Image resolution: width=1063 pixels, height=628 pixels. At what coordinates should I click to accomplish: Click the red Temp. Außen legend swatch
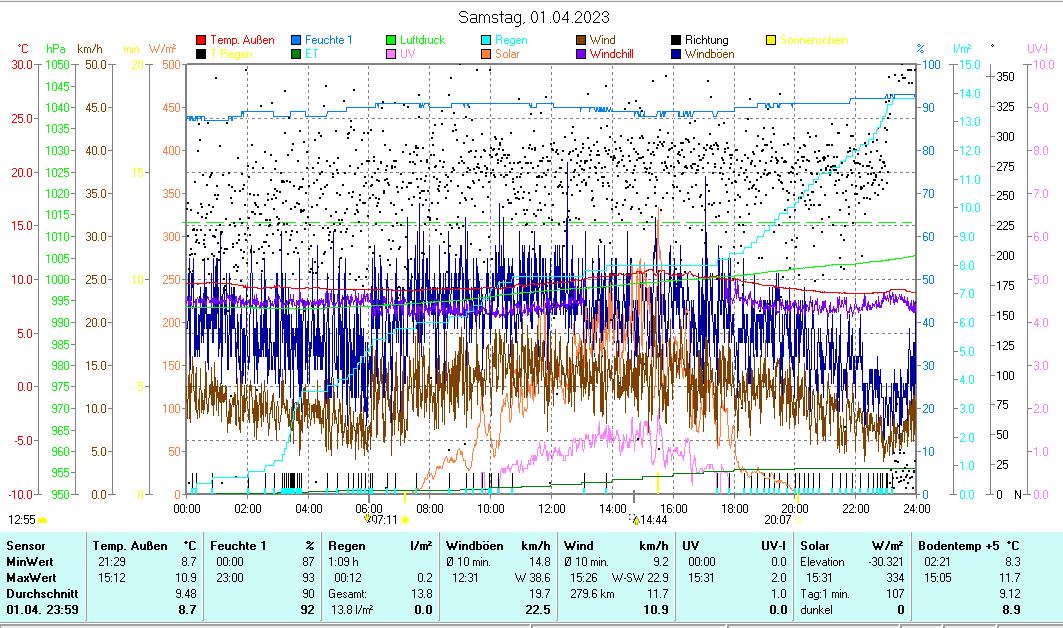click(201, 40)
